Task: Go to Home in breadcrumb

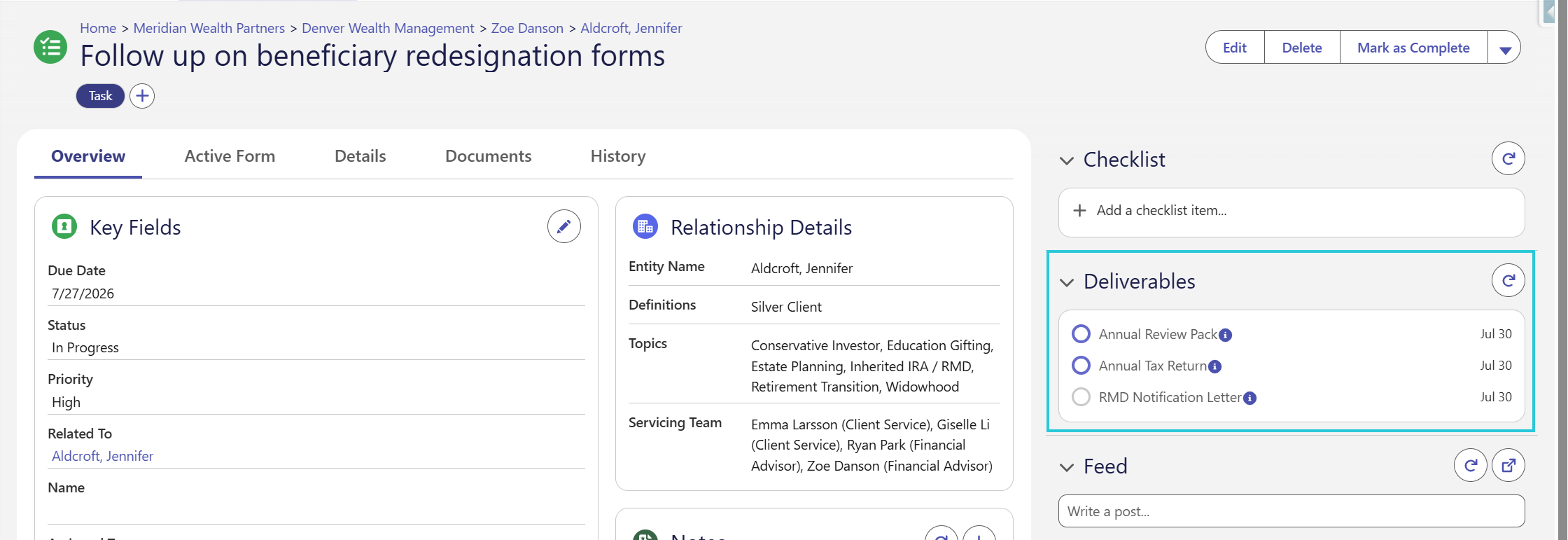Action: [98, 28]
